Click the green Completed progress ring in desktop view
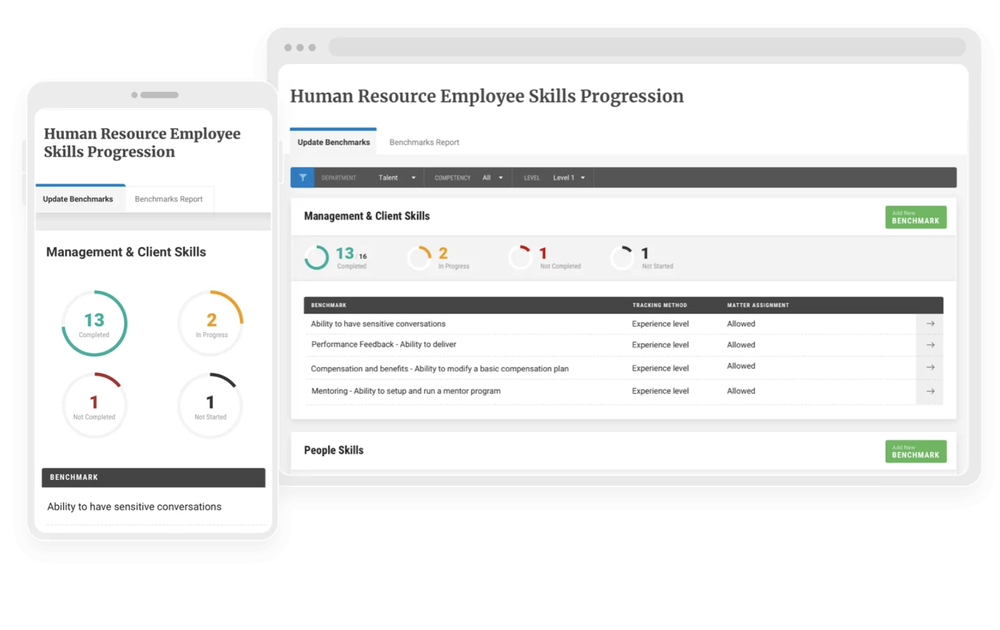This screenshot has height=630, width=1000. tap(316, 258)
